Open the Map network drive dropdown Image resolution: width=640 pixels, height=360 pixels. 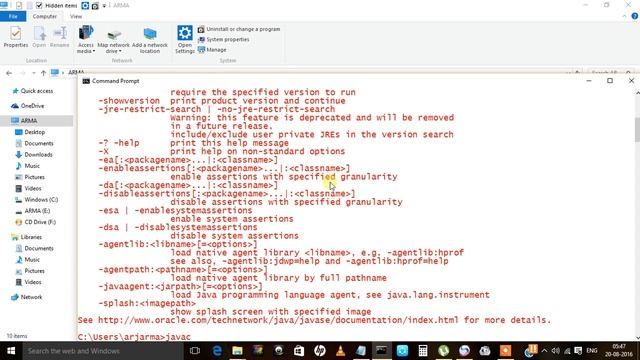pos(113,41)
